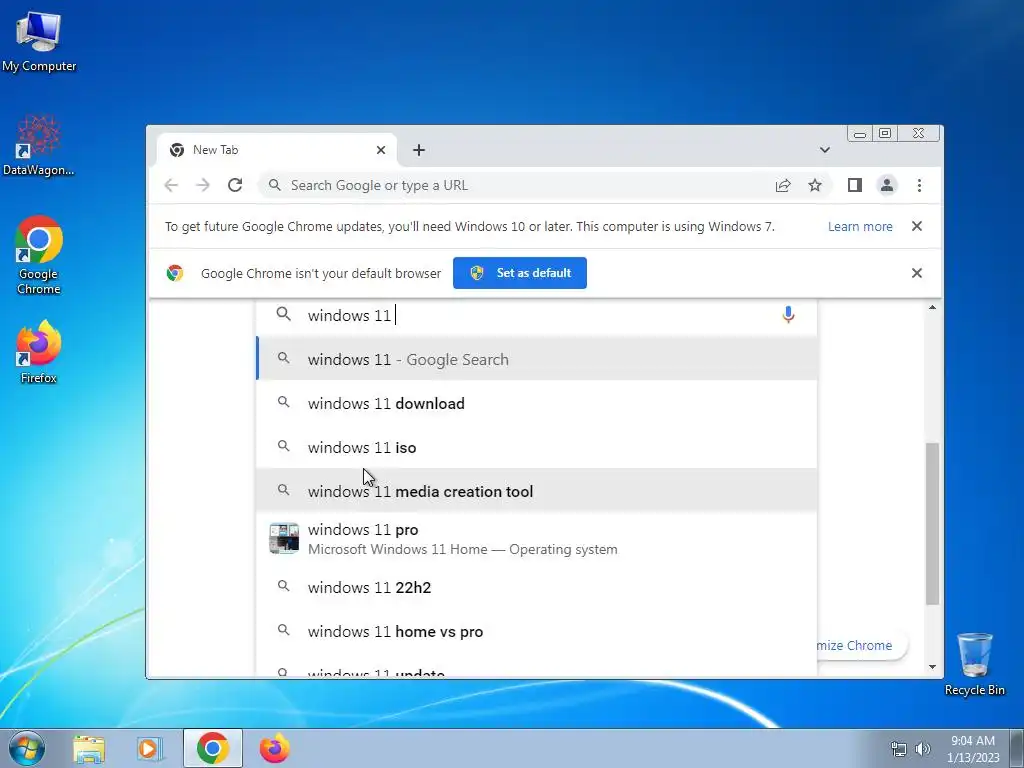This screenshot has width=1024, height=768.
Task: Expand the tab search chevron
Action: pyautogui.click(x=825, y=150)
